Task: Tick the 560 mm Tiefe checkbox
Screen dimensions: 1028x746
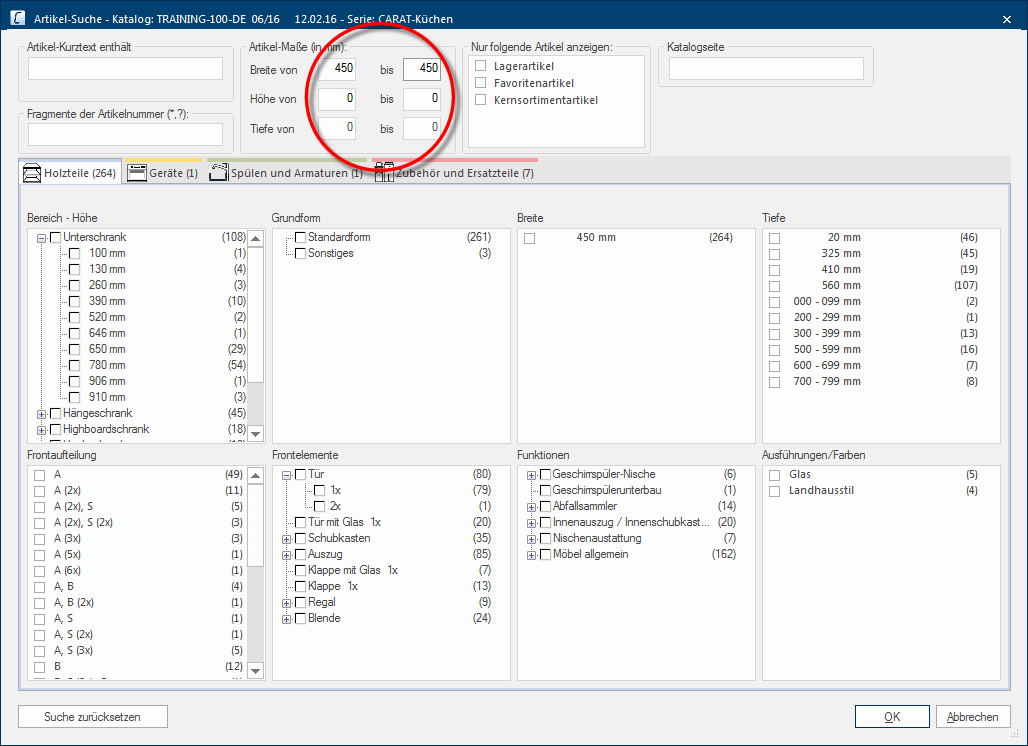Action: coord(775,286)
